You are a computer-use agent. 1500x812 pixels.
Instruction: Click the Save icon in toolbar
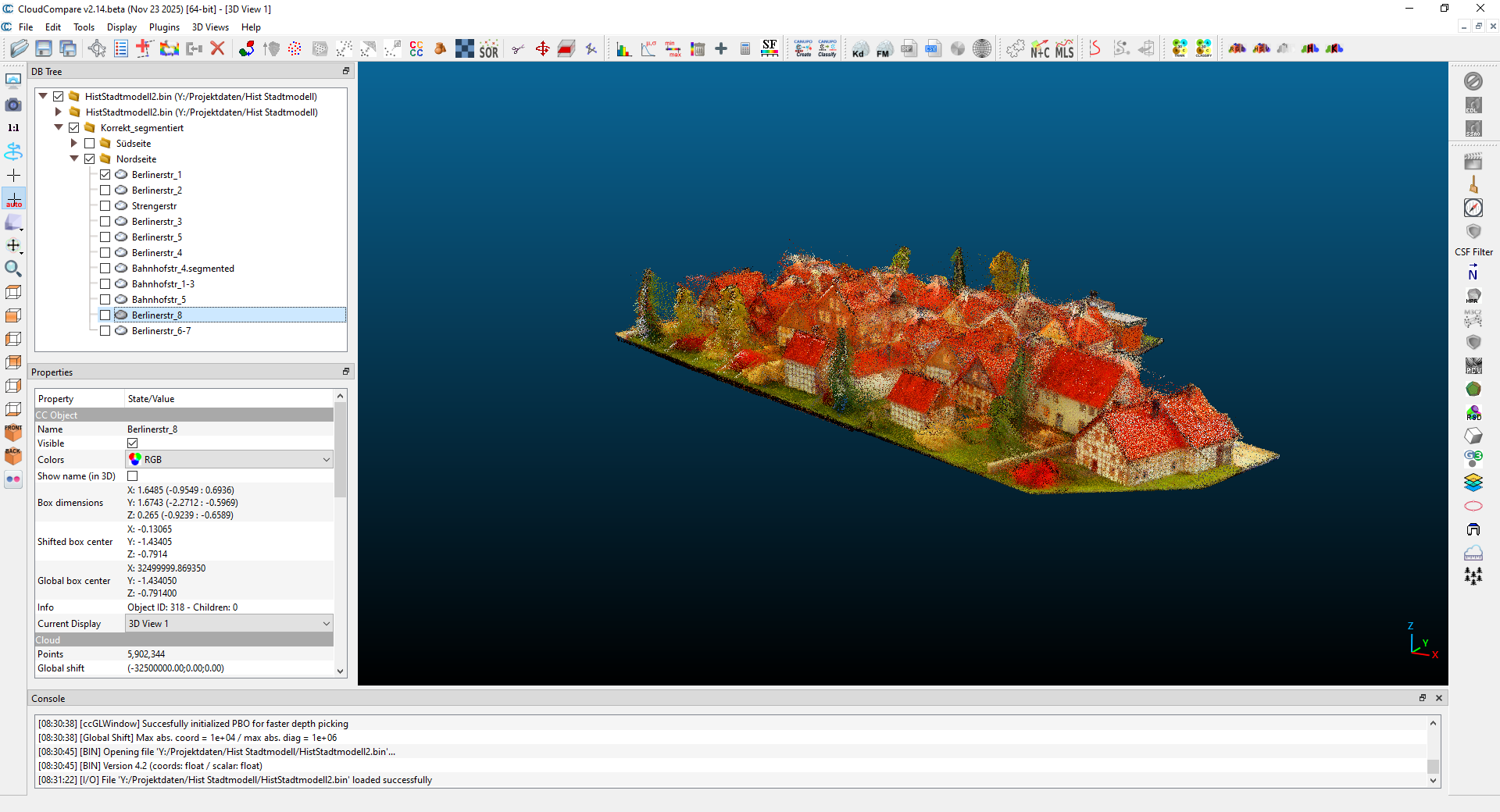pyautogui.click(x=44, y=48)
